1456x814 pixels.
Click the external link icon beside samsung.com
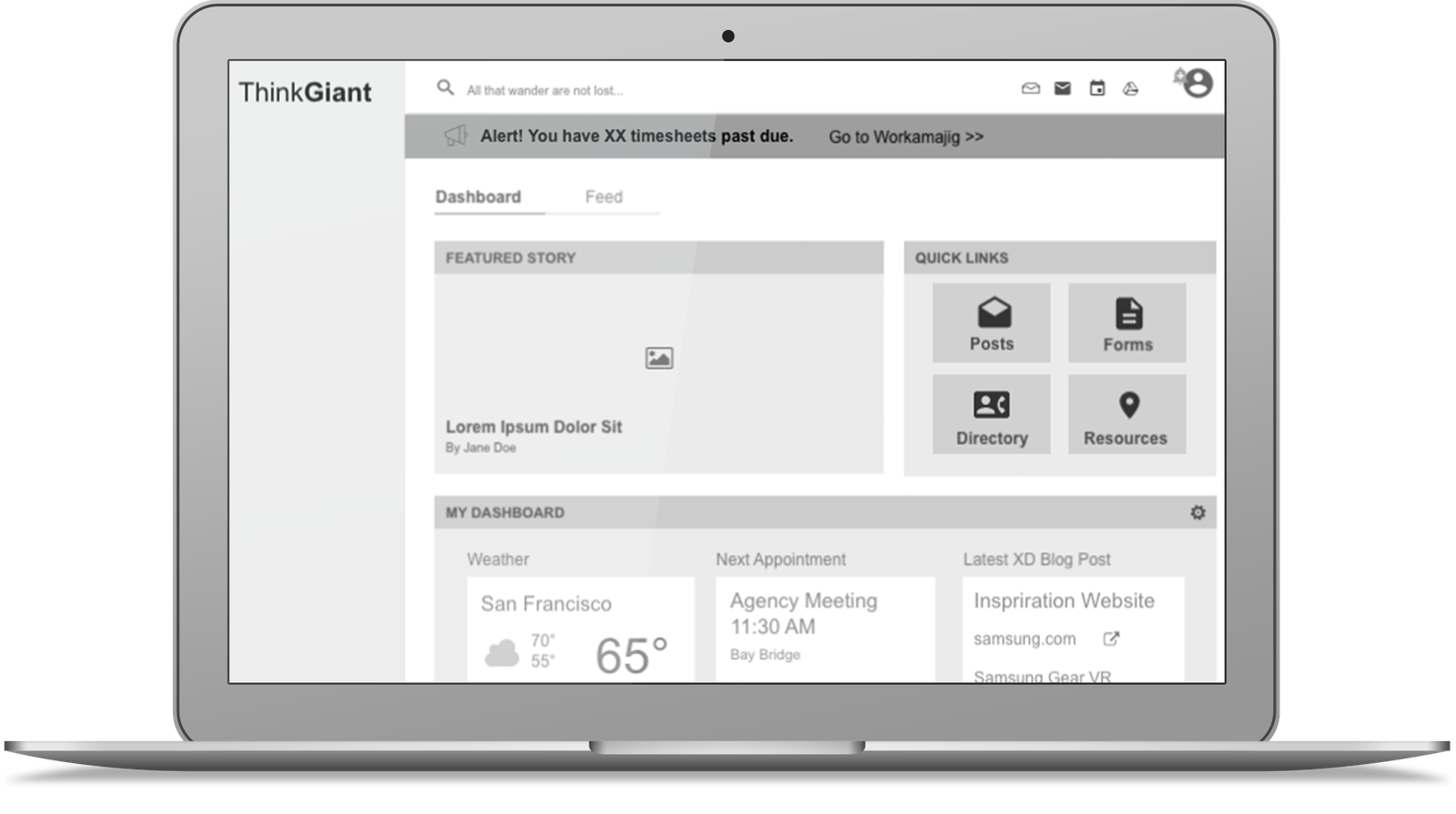click(x=1110, y=639)
